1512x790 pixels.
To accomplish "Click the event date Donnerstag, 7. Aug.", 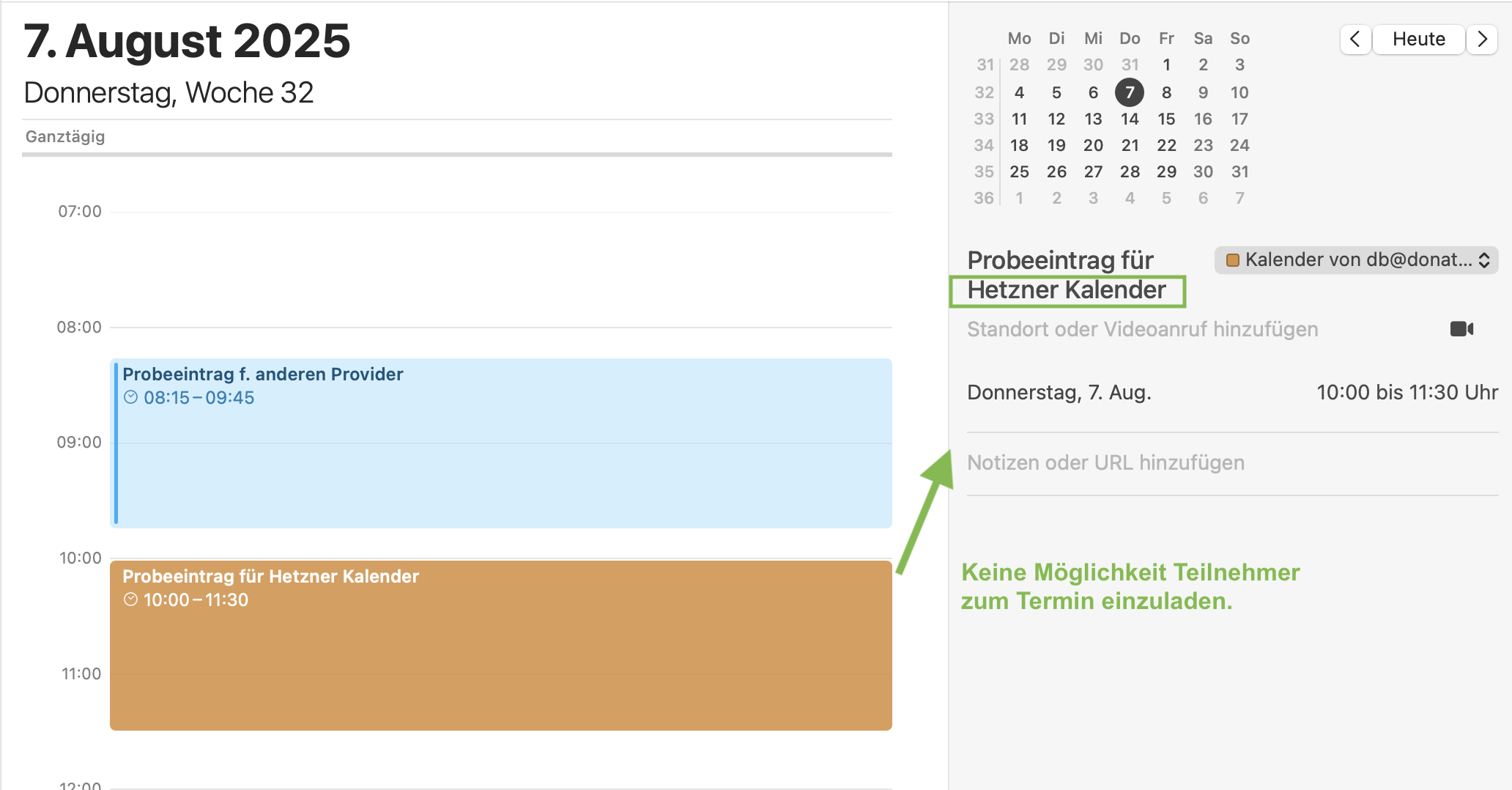I will [1059, 393].
